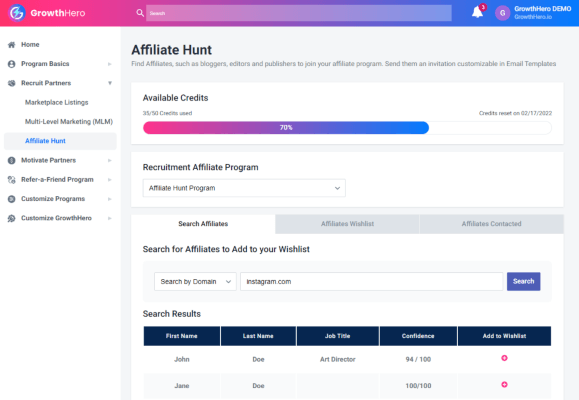Viewport: 579px width, 400px height.
Task: Open the notifications bell icon
Action: pyautogui.click(x=477, y=13)
